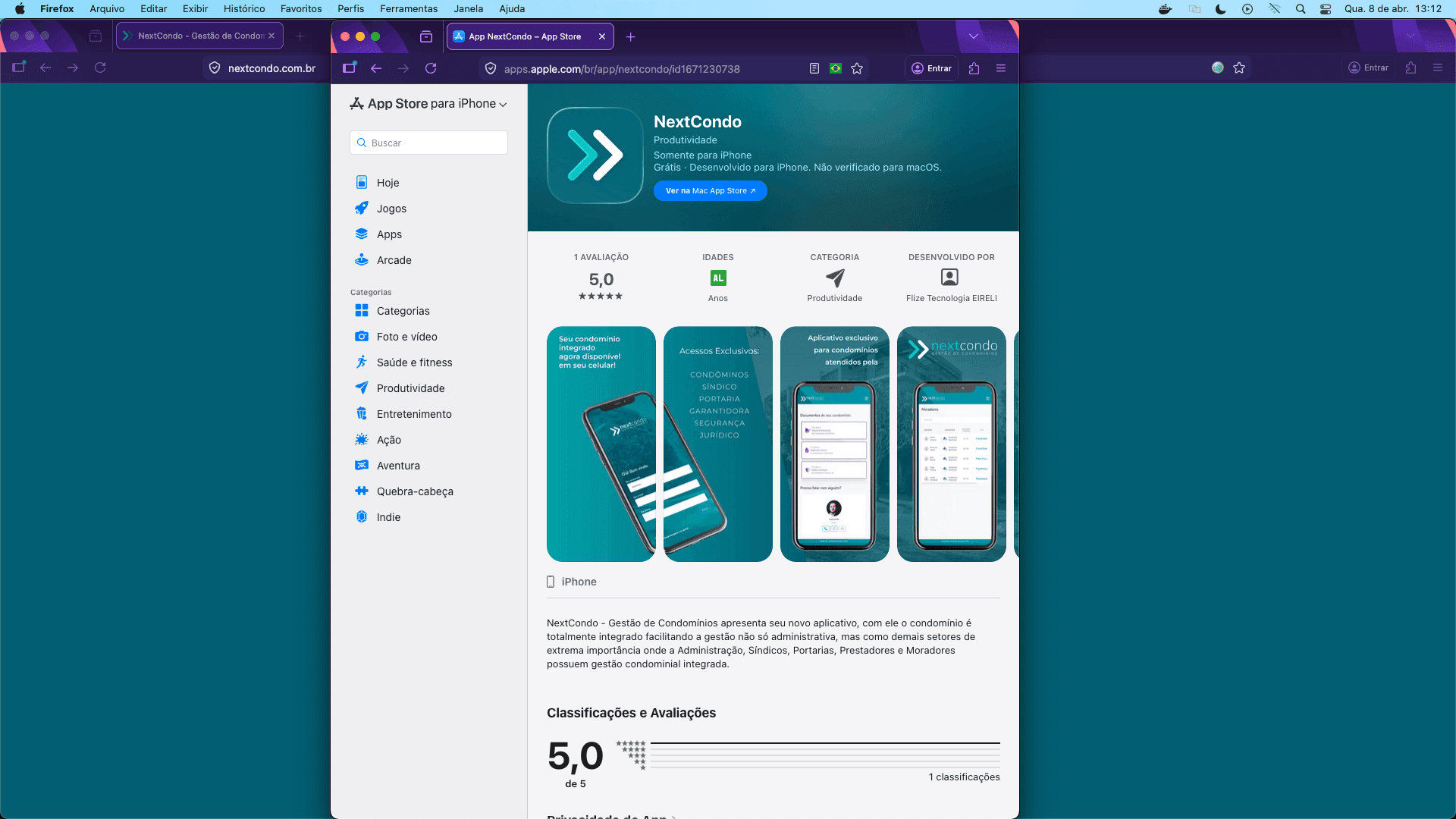This screenshot has width=1456, height=819.
Task: Click Entrar in the background Firefox window
Action: click(x=1369, y=67)
